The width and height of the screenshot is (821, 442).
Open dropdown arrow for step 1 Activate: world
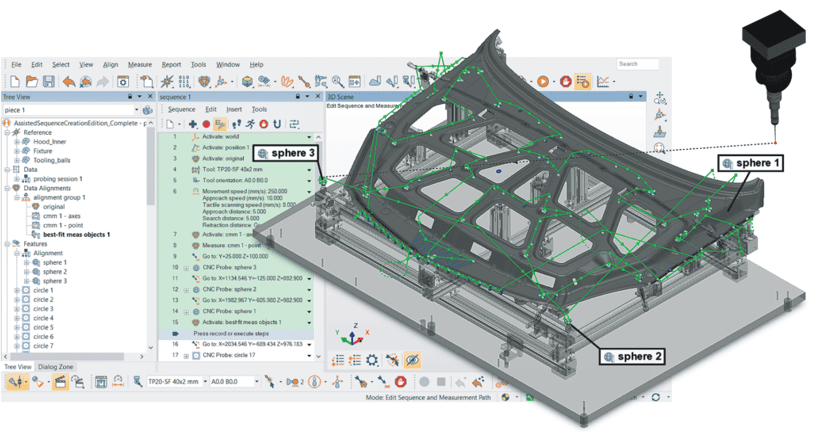coord(309,137)
